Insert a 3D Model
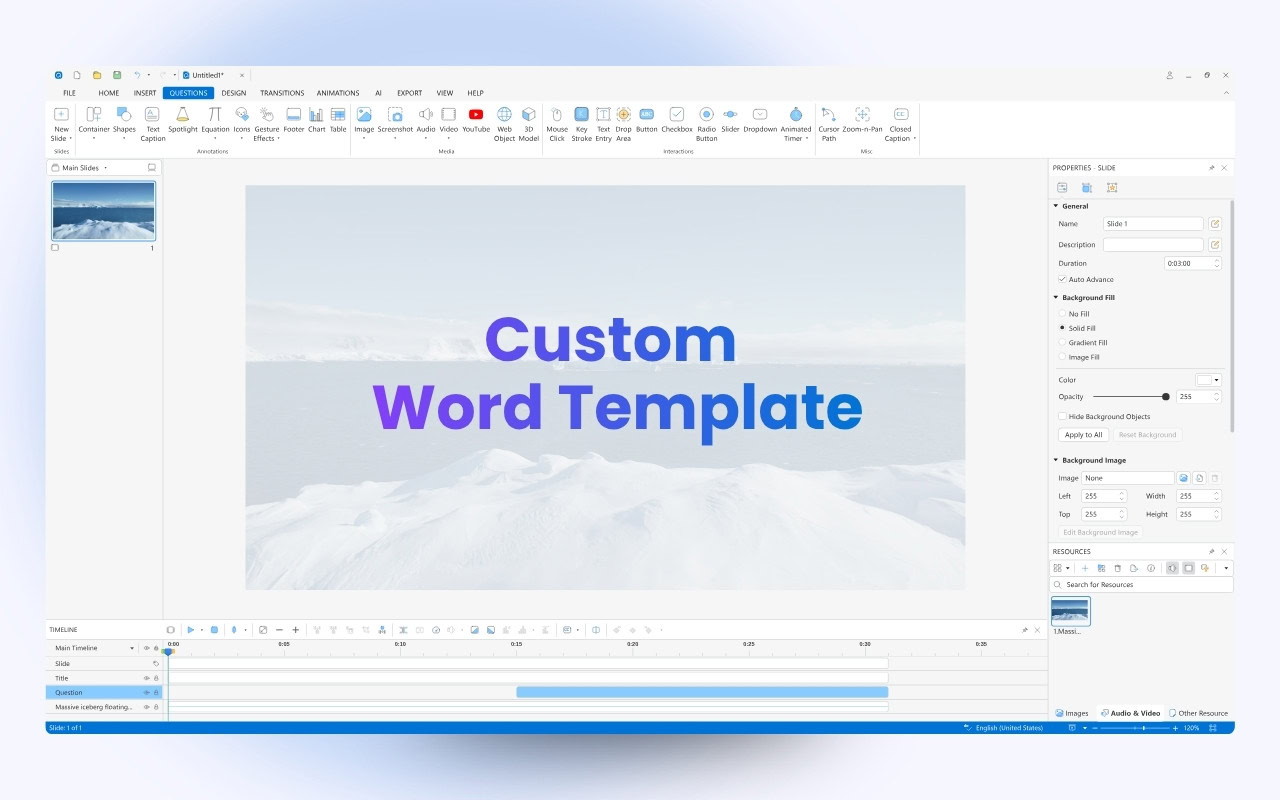 (x=529, y=122)
